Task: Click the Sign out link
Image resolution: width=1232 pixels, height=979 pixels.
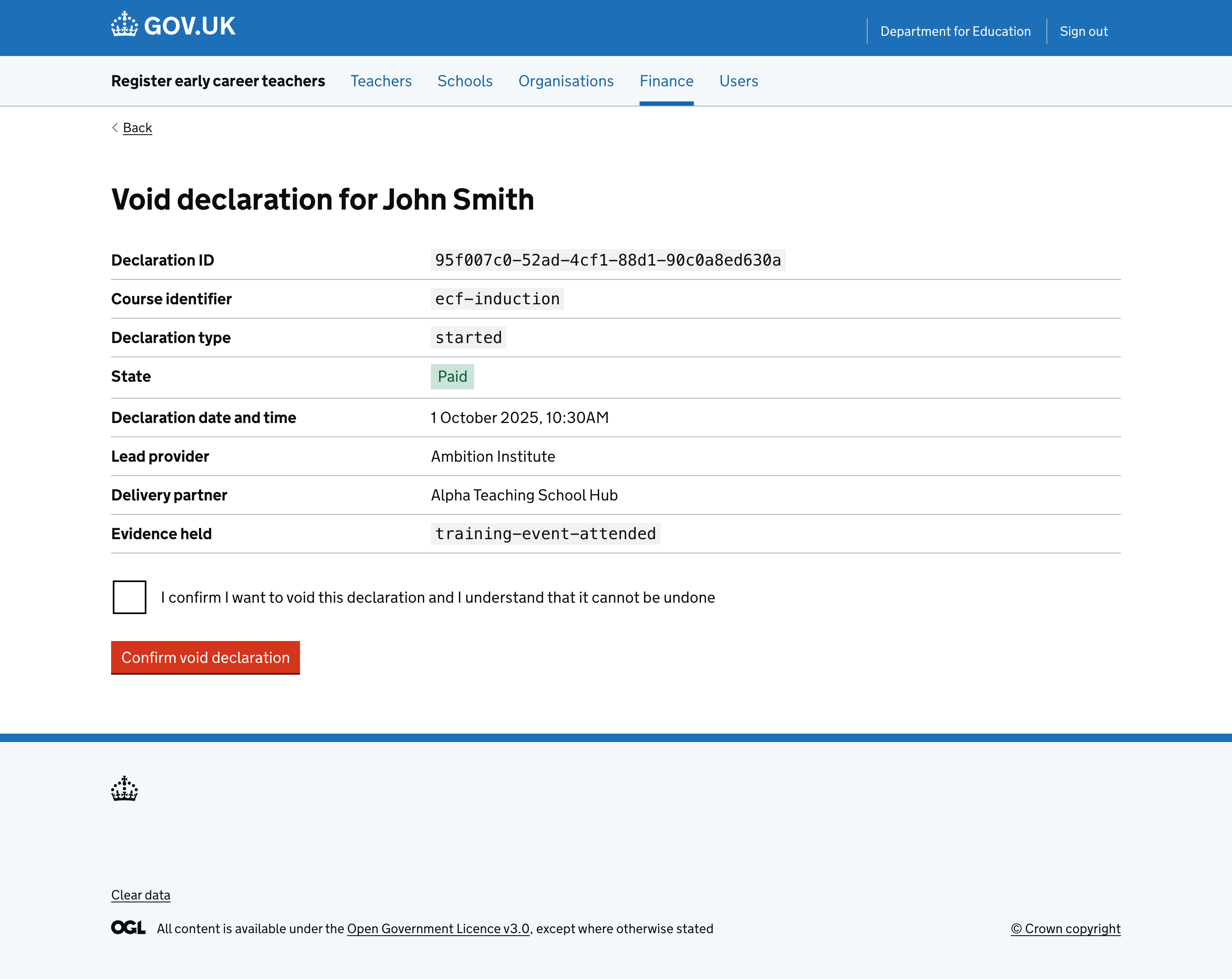Action: pos(1083,32)
